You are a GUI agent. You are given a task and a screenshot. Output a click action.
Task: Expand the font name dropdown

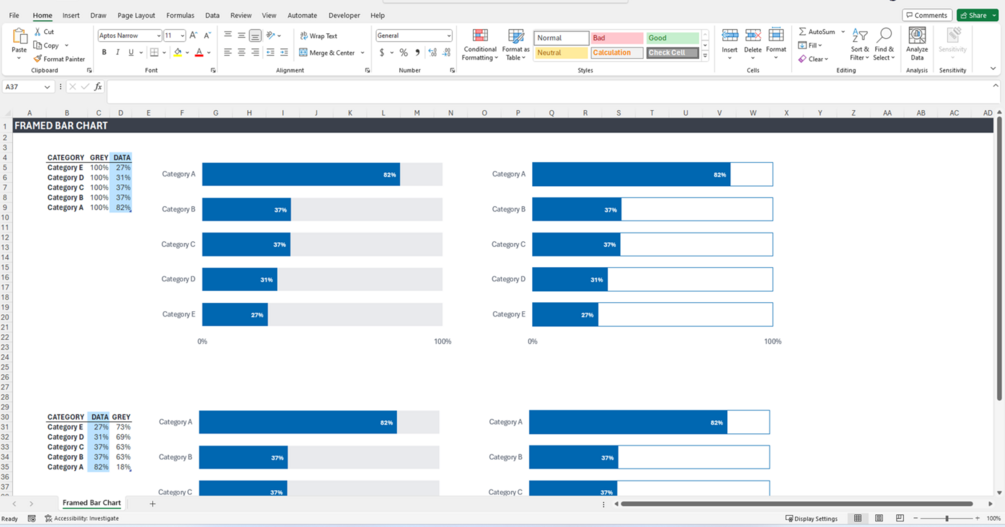(x=158, y=36)
